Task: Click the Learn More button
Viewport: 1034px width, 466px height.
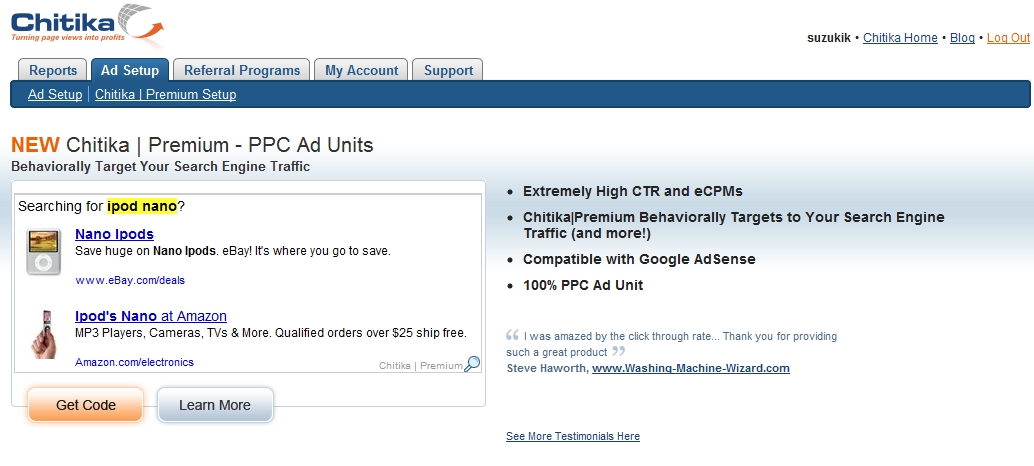Action: [x=215, y=405]
